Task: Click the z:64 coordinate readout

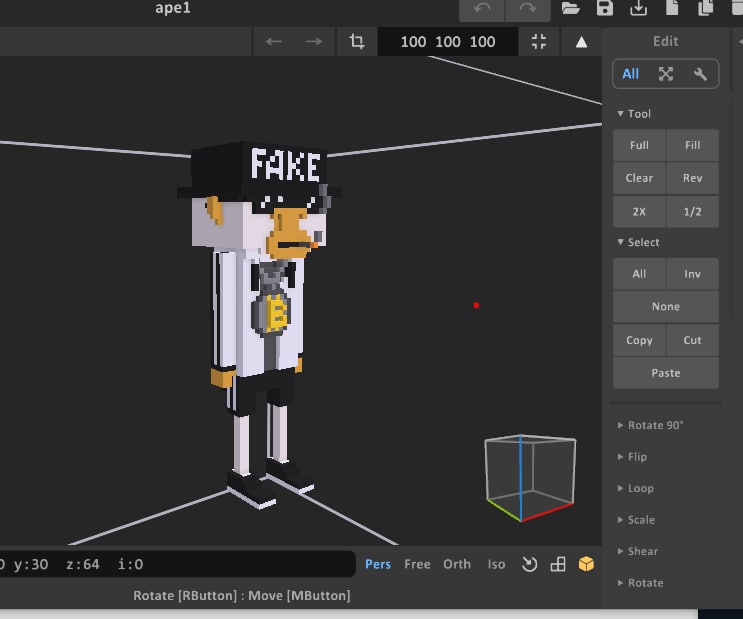Action: (83, 564)
